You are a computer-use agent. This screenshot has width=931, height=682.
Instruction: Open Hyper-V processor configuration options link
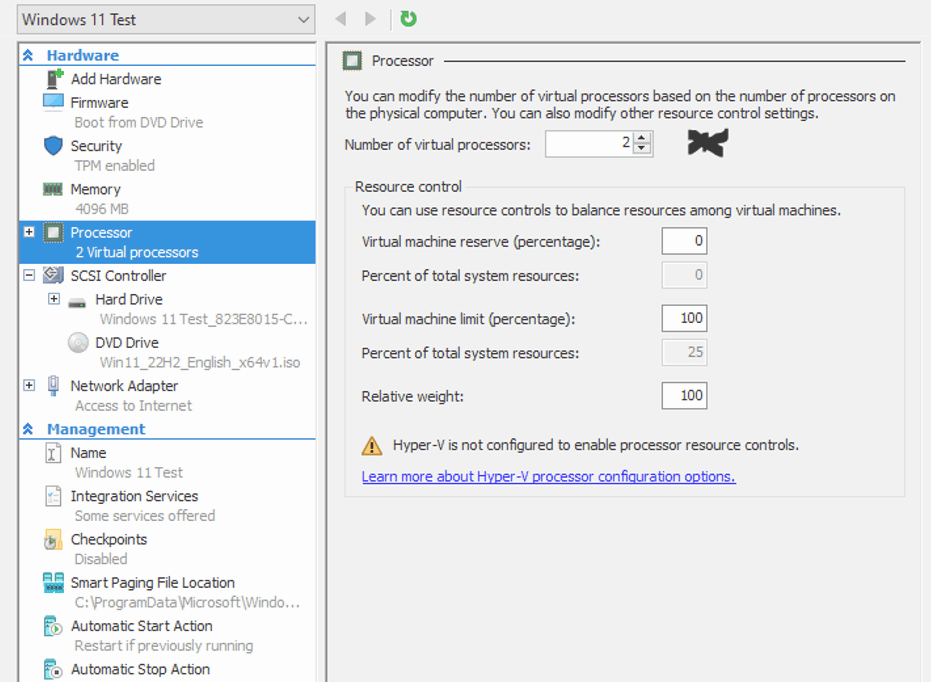pyautogui.click(x=548, y=477)
